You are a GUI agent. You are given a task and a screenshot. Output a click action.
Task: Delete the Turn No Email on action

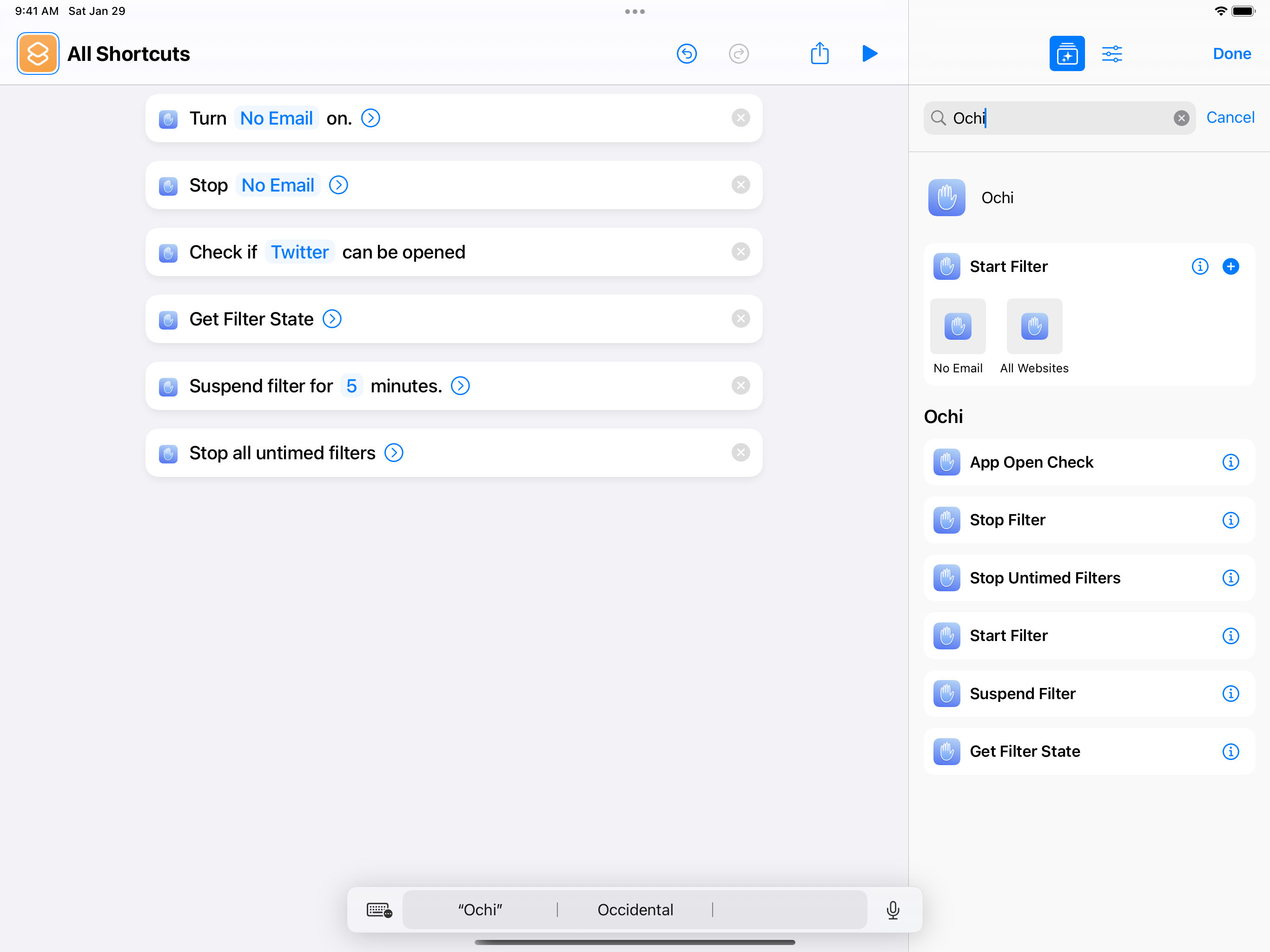[740, 118]
